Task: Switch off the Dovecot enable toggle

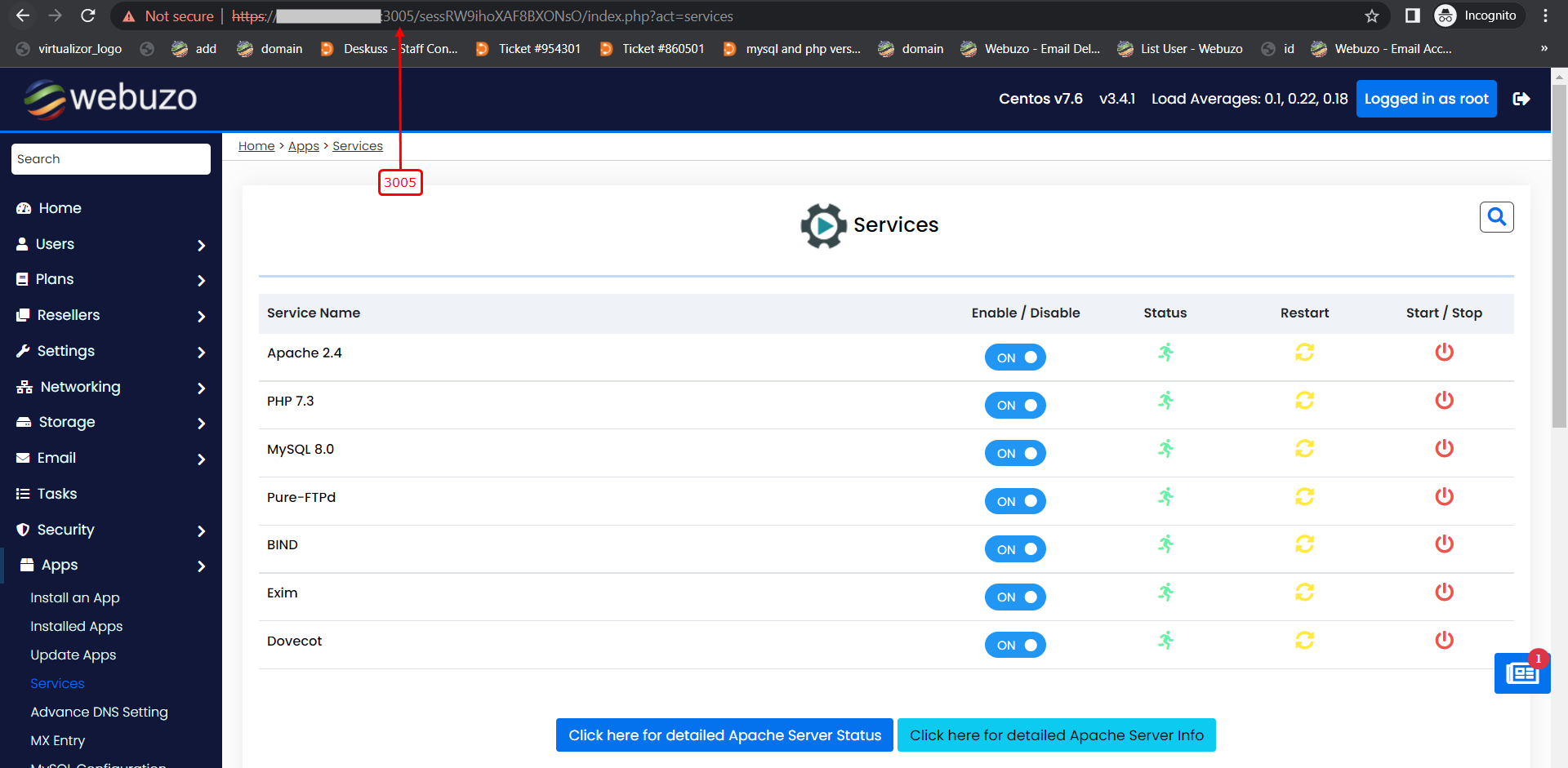Action: pos(1015,645)
